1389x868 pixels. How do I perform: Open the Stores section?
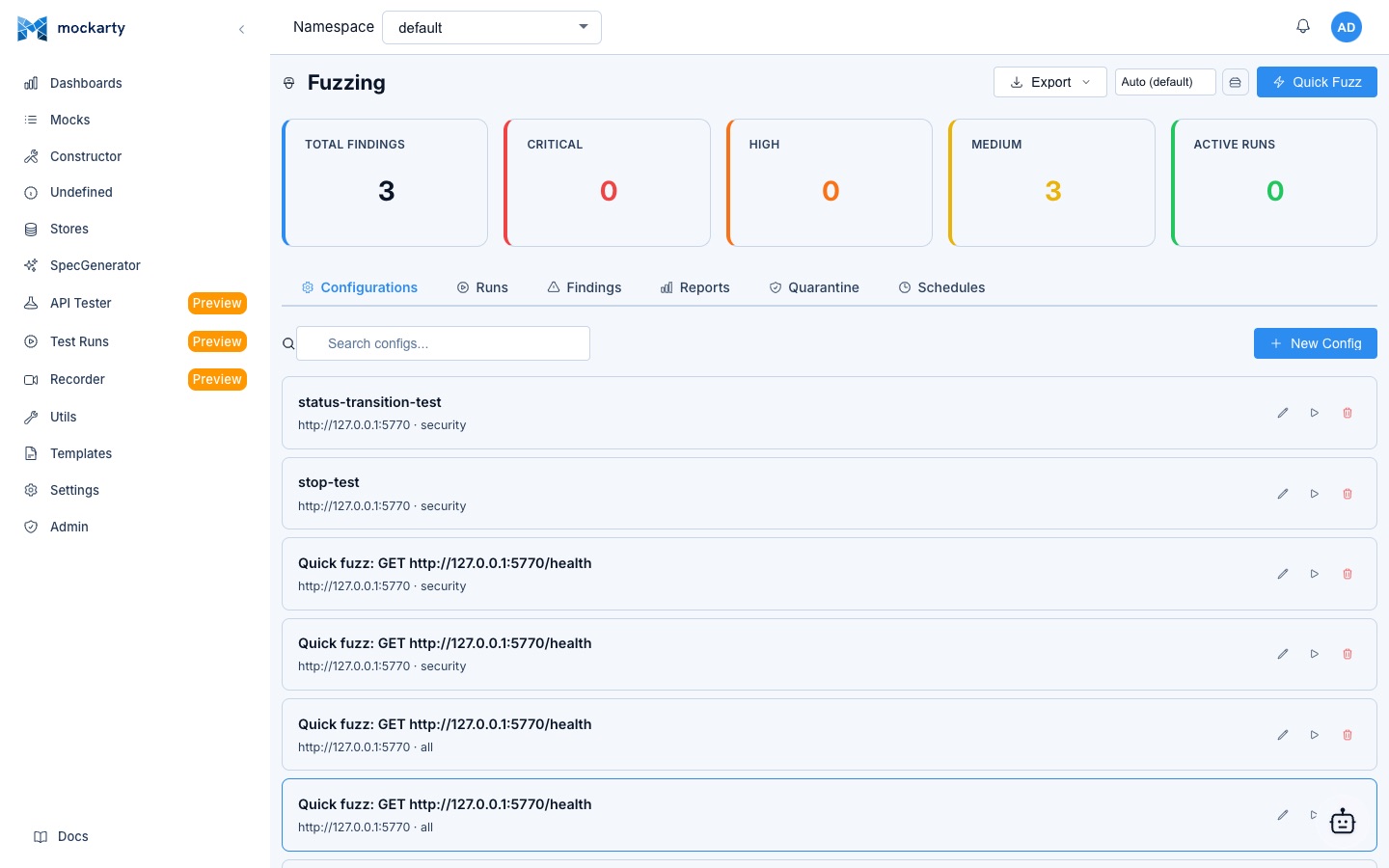(x=69, y=229)
